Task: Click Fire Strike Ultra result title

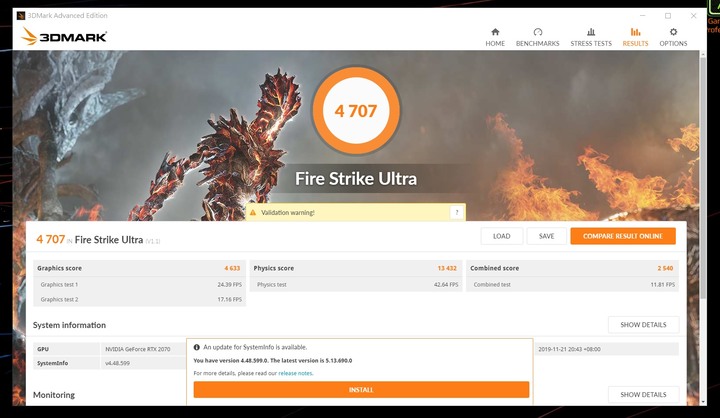Action: pos(109,240)
